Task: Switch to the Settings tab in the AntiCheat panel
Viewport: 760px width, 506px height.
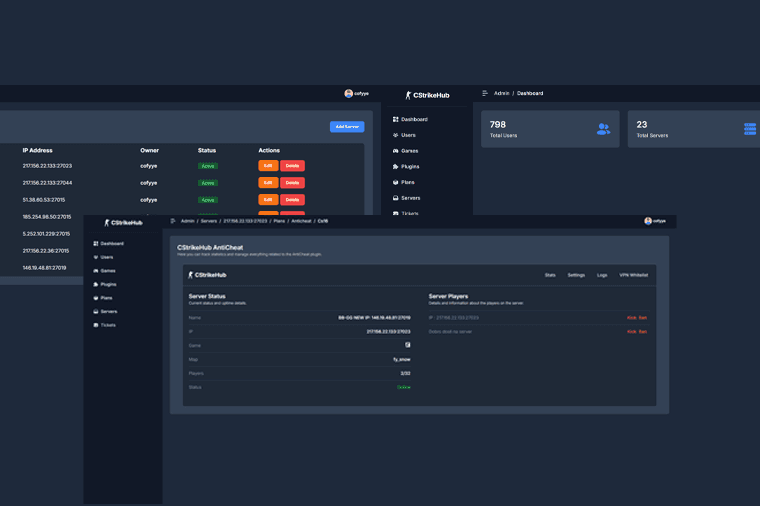Action: click(x=576, y=275)
